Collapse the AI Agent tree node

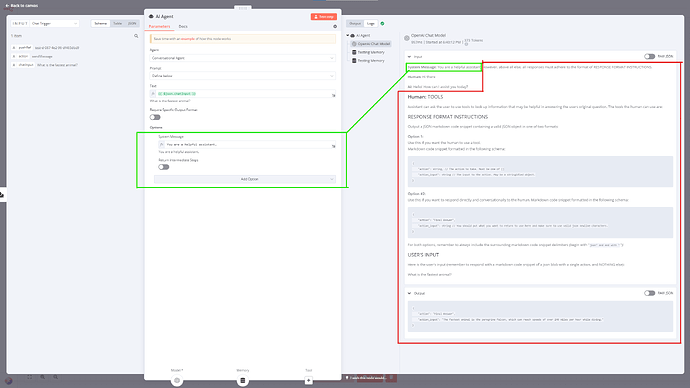tap(348, 35)
